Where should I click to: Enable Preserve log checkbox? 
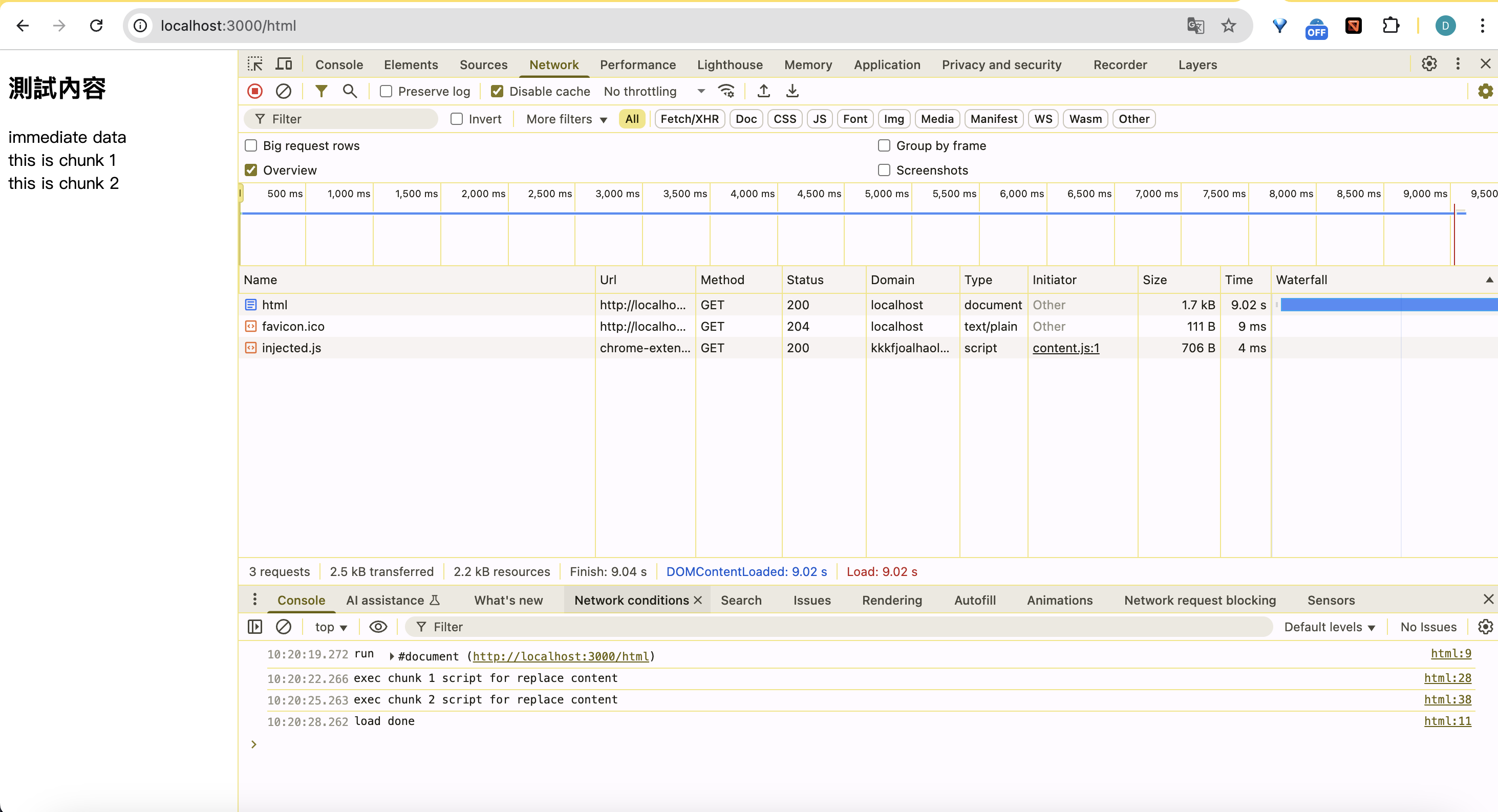tap(386, 91)
